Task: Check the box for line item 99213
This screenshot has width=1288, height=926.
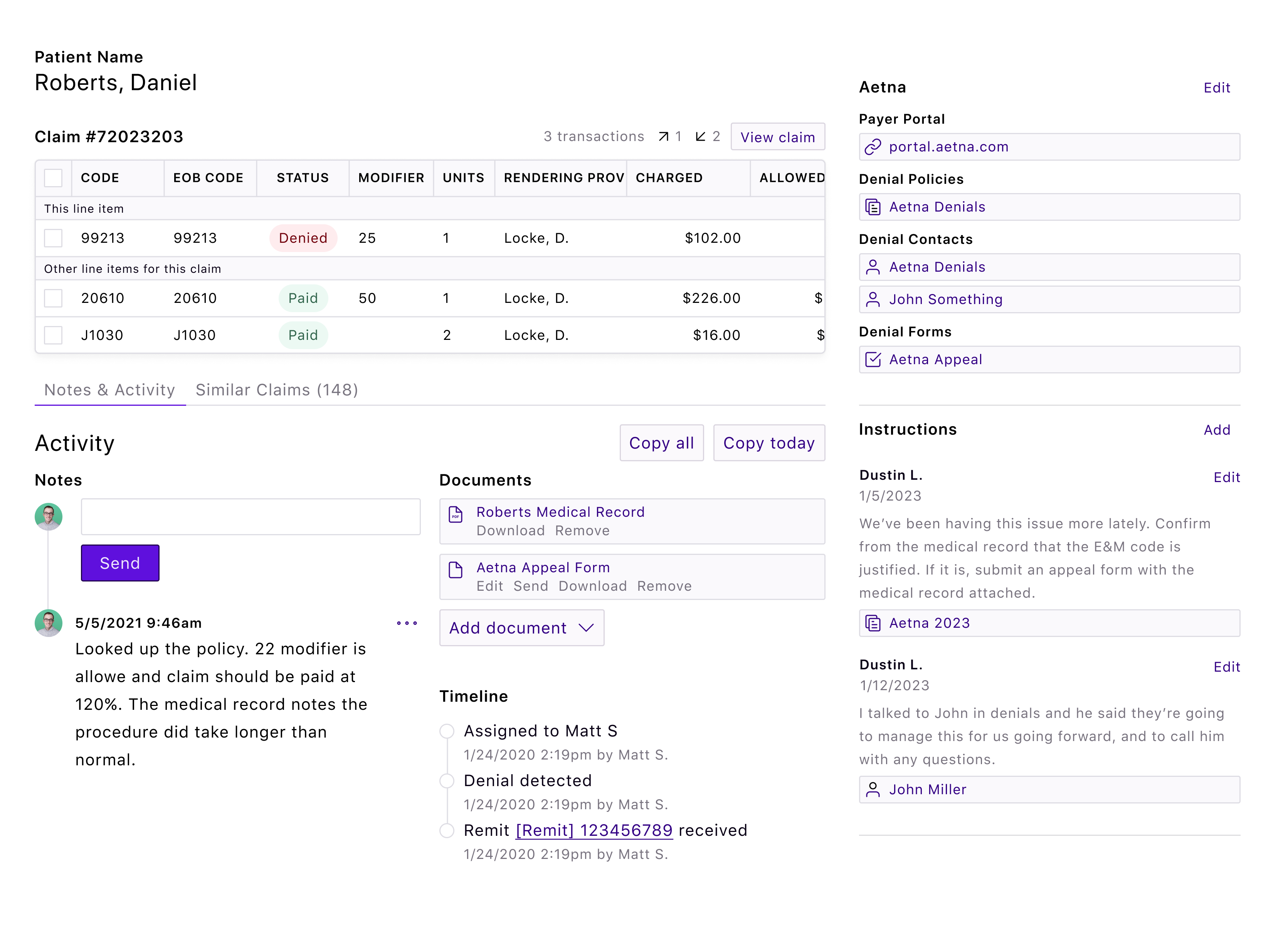Action: [x=54, y=238]
